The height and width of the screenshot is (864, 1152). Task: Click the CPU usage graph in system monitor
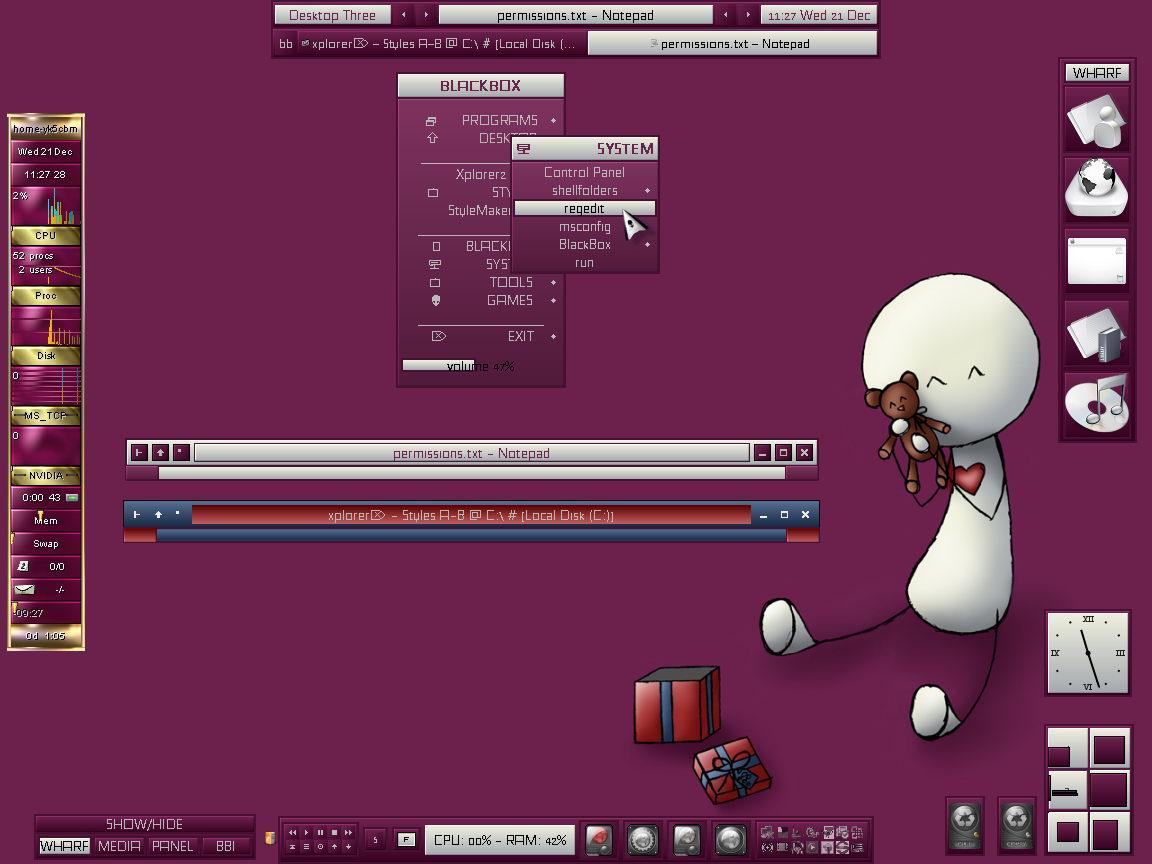coord(46,206)
